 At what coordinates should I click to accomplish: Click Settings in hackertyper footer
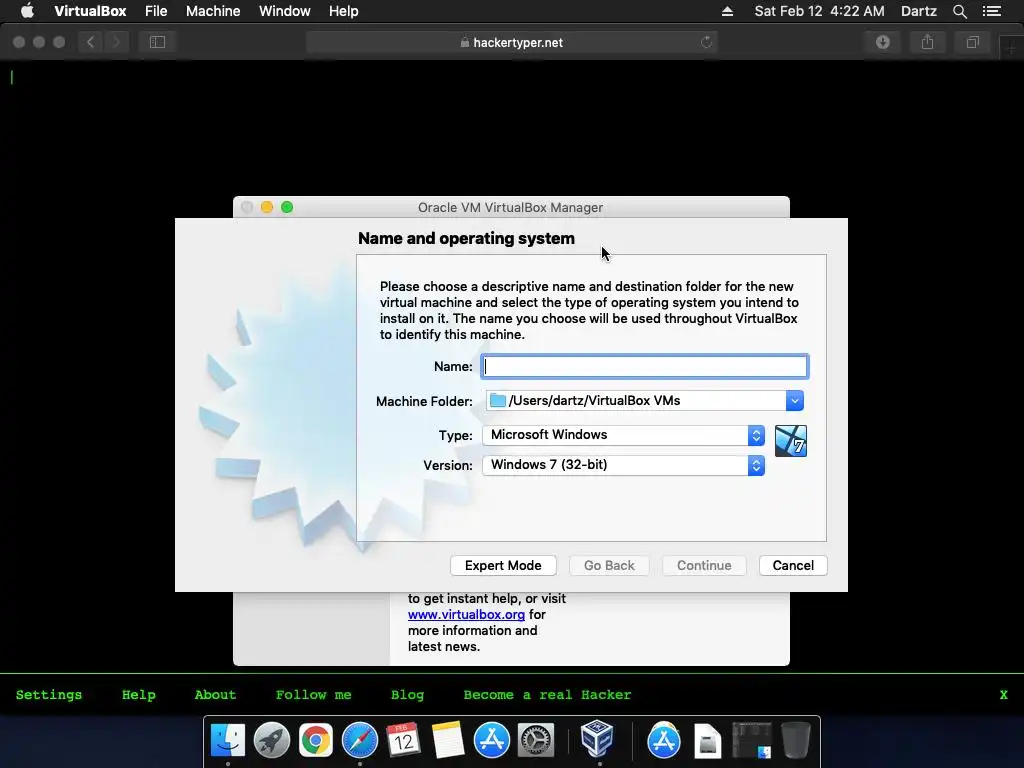tap(49, 695)
